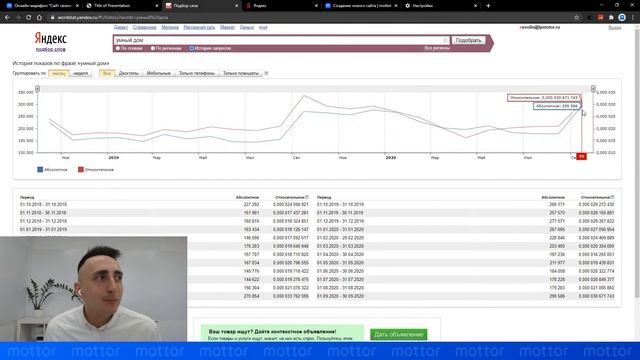Image resolution: width=640 pixels, height=360 pixels.
Task: Open the browser home page icon
Action: (x=39, y=18)
